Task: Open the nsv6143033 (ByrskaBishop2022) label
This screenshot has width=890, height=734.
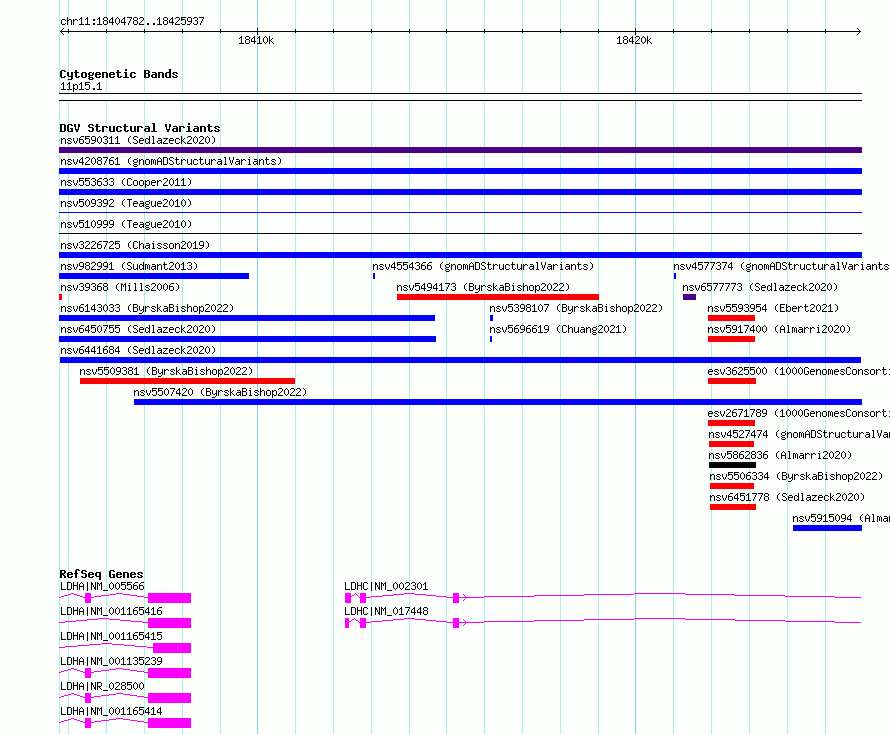Action: click(147, 308)
